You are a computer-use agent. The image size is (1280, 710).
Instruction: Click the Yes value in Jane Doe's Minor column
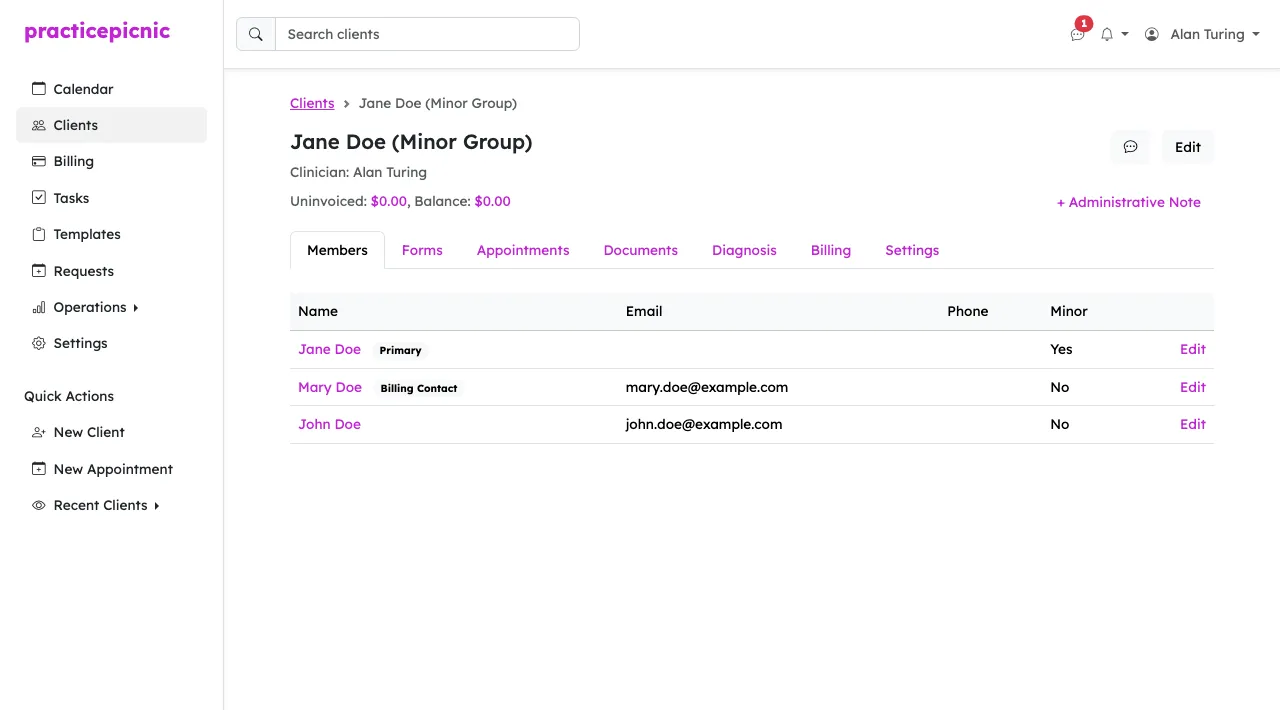point(1061,349)
